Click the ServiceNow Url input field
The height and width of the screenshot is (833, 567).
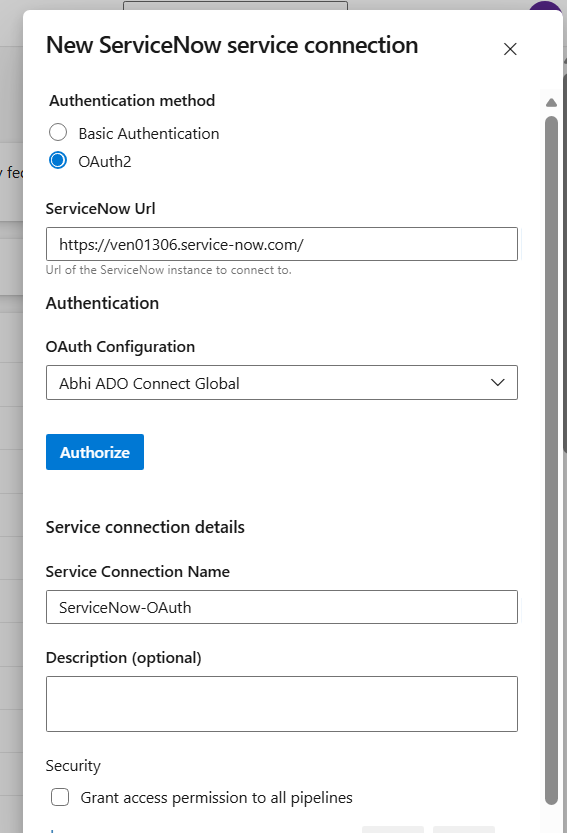click(282, 244)
